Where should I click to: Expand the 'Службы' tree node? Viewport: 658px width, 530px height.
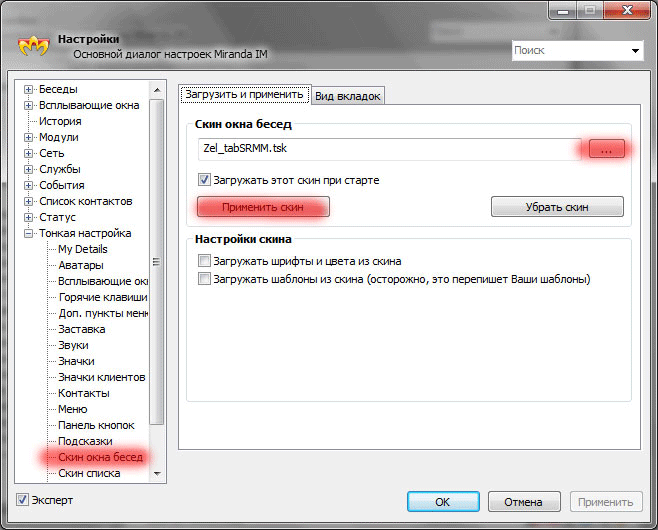(x=28, y=169)
